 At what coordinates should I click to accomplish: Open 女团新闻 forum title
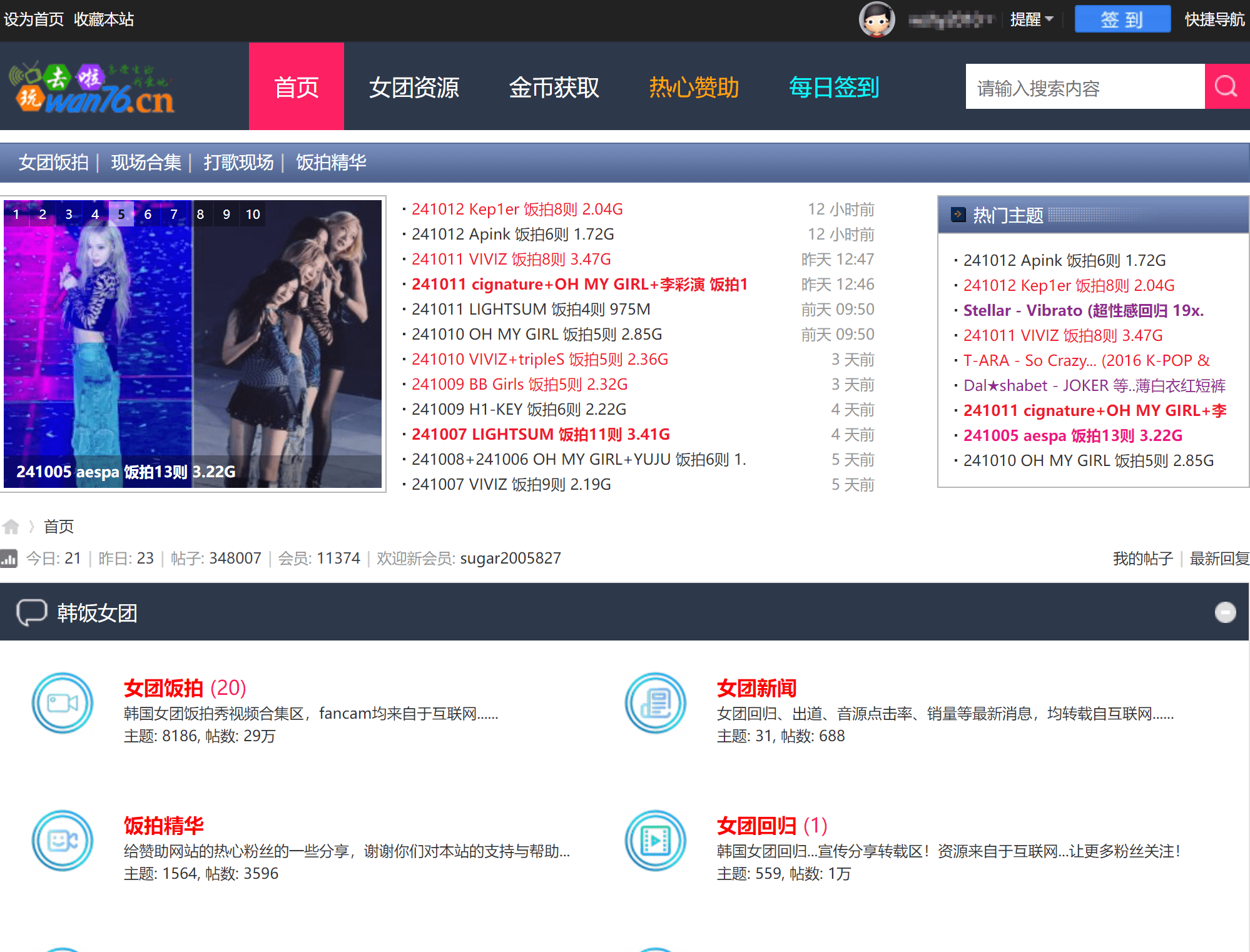(x=757, y=687)
